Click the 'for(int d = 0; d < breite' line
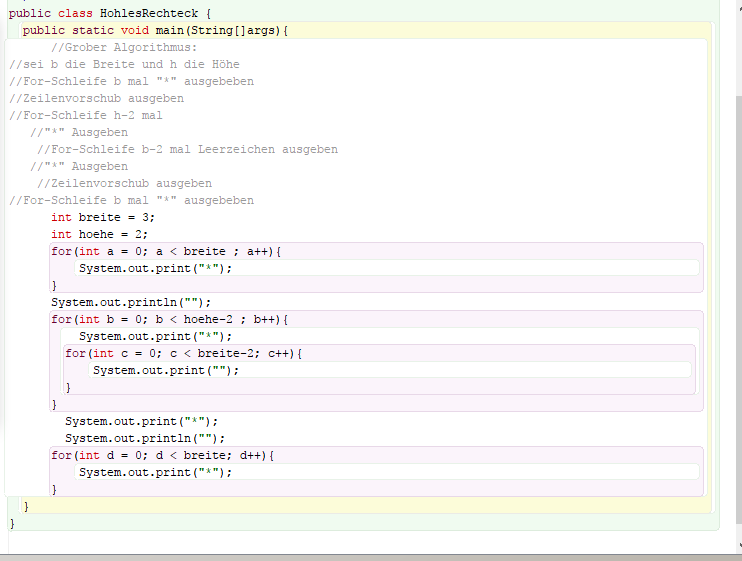 [163, 456]
